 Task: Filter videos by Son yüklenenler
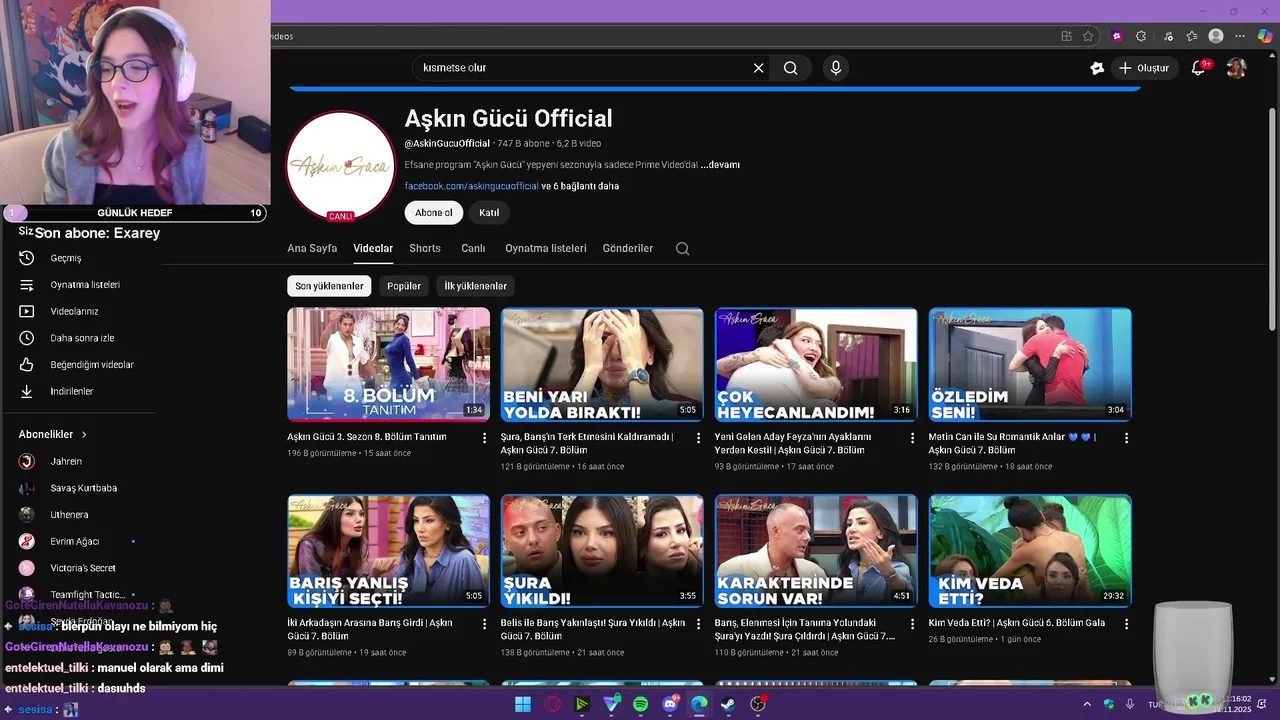click(x=329, y=286)
